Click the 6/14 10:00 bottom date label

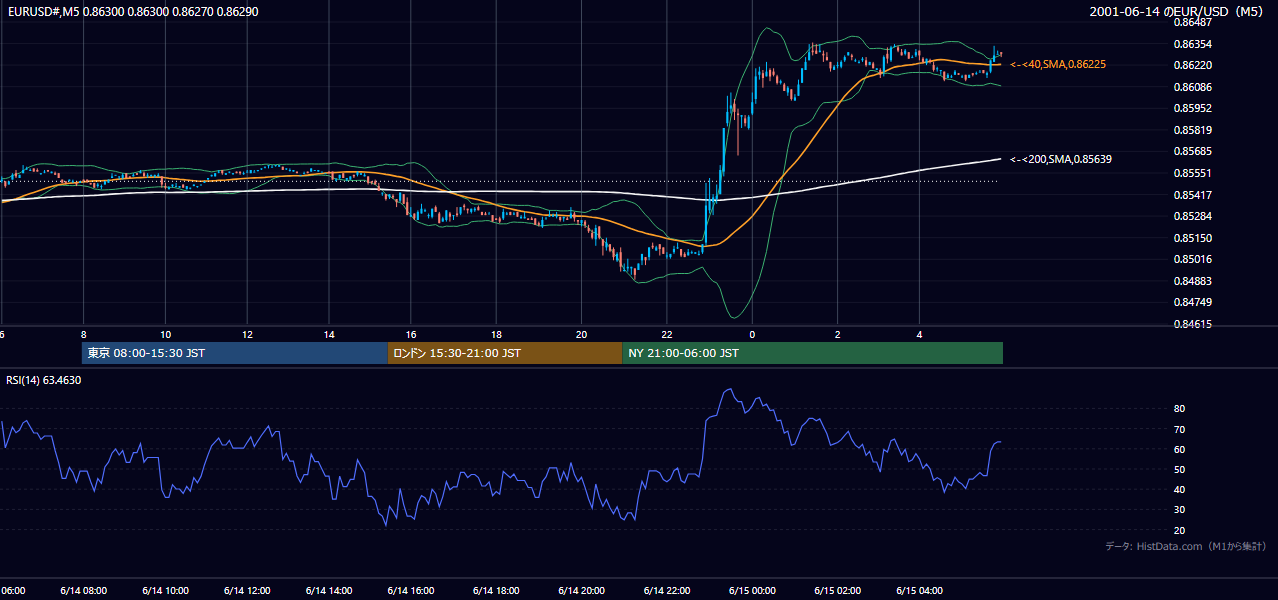click(164, 591)
